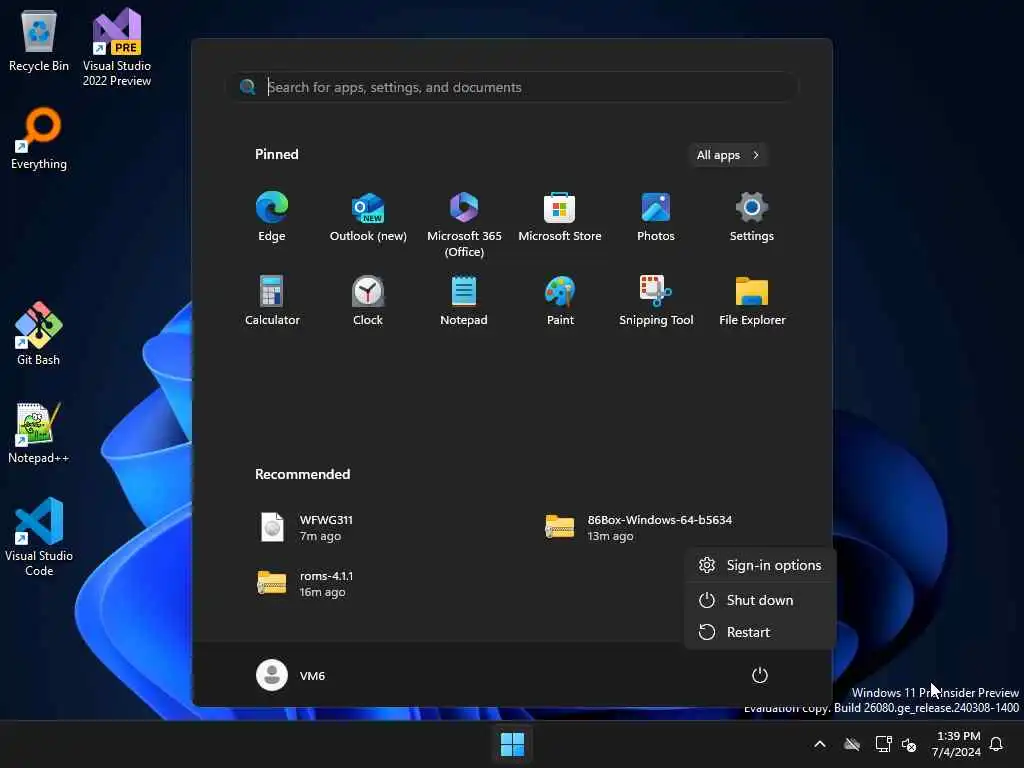Image resolution: width=1024 pixels, height=768 pixels.
Task: Open Settings from pinned apps
Action: (x=752, y=217)
